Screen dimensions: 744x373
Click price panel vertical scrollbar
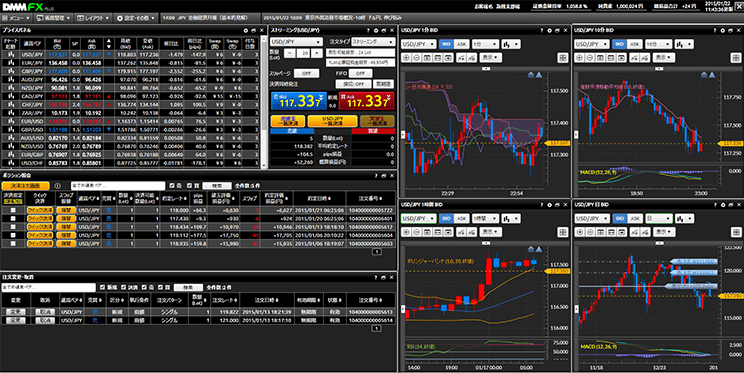pos(264,102)
